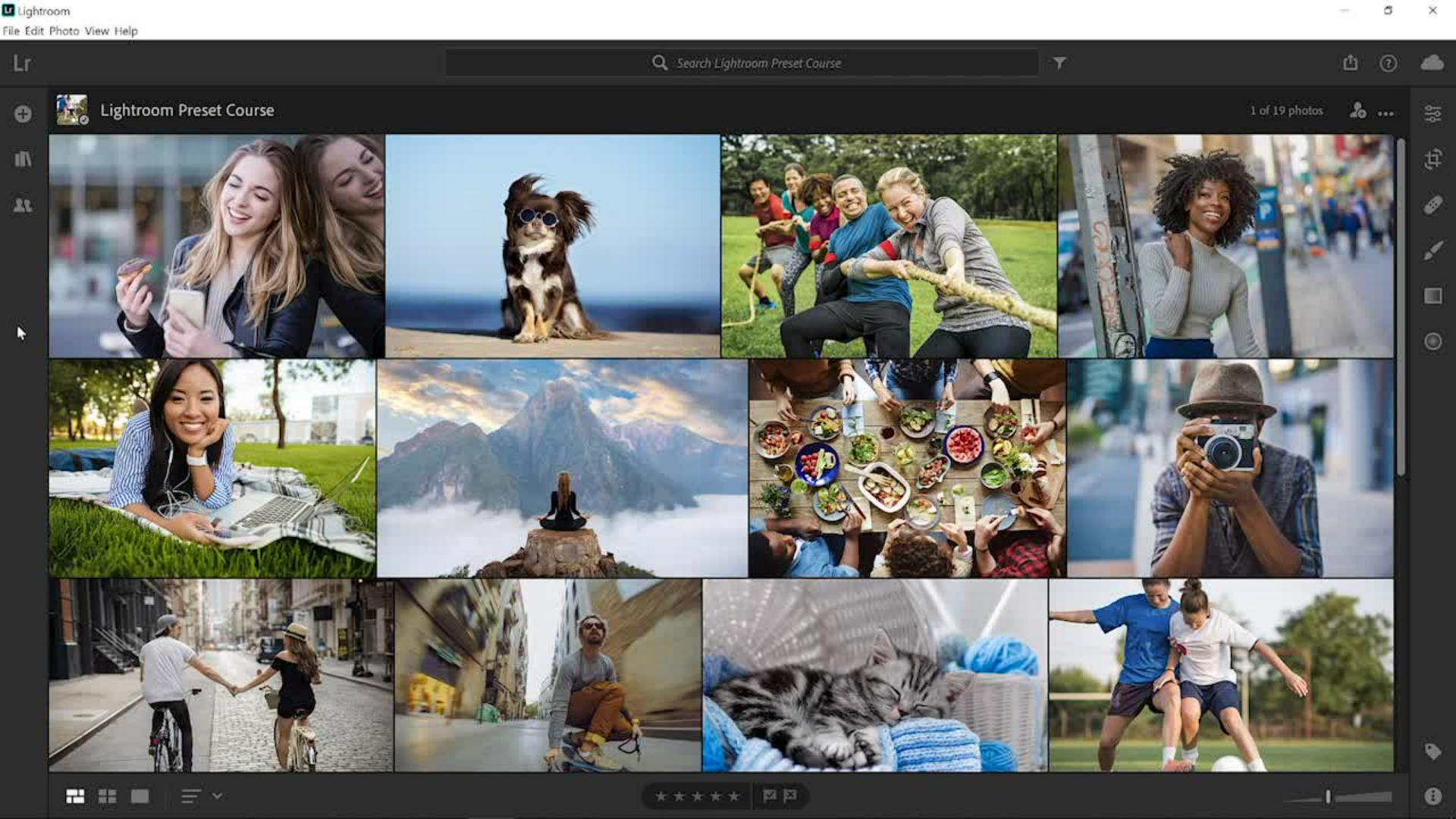Viewport: 1456px width, 819px height.
Task: Select the Crop and Rotate tool
Action: (x=1432, y=159)
